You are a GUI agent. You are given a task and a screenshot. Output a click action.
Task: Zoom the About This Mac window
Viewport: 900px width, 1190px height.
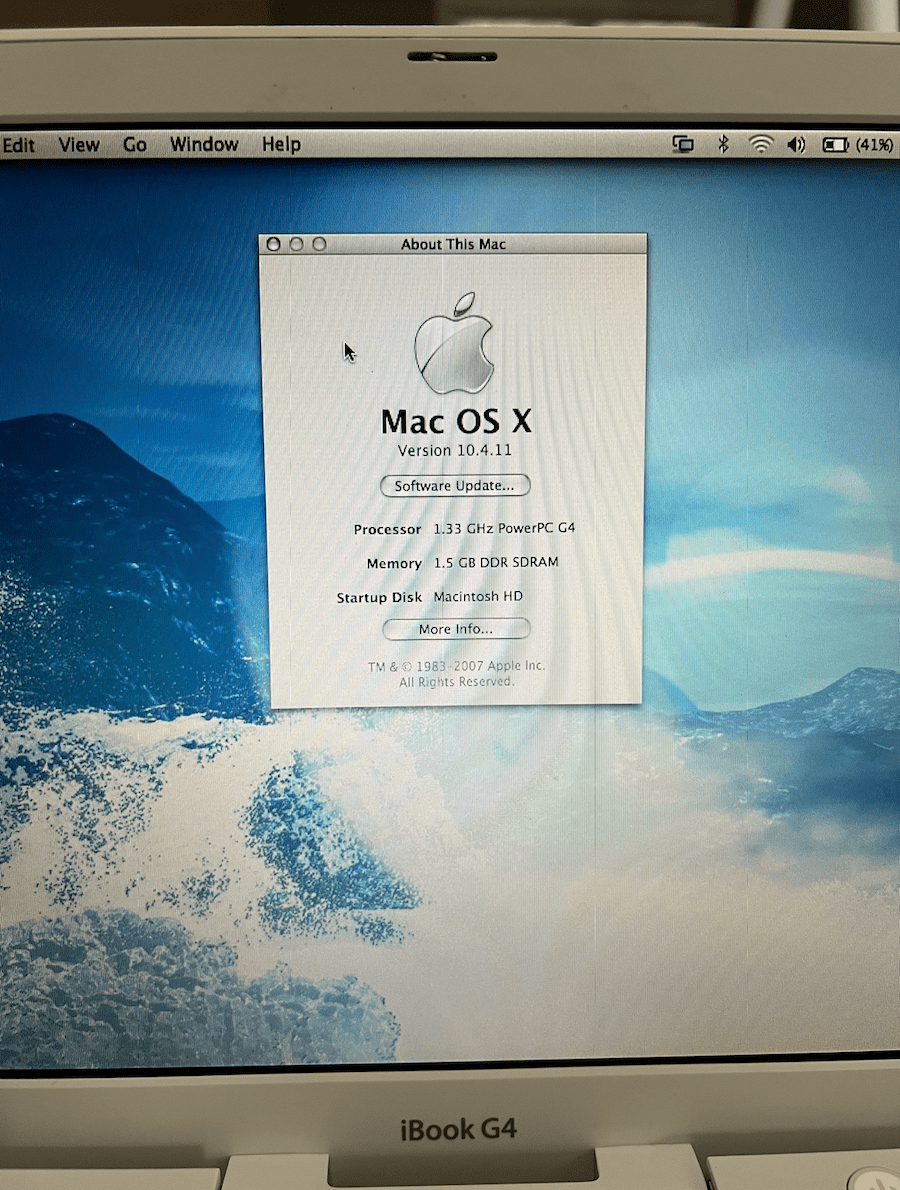coord(319,244)
